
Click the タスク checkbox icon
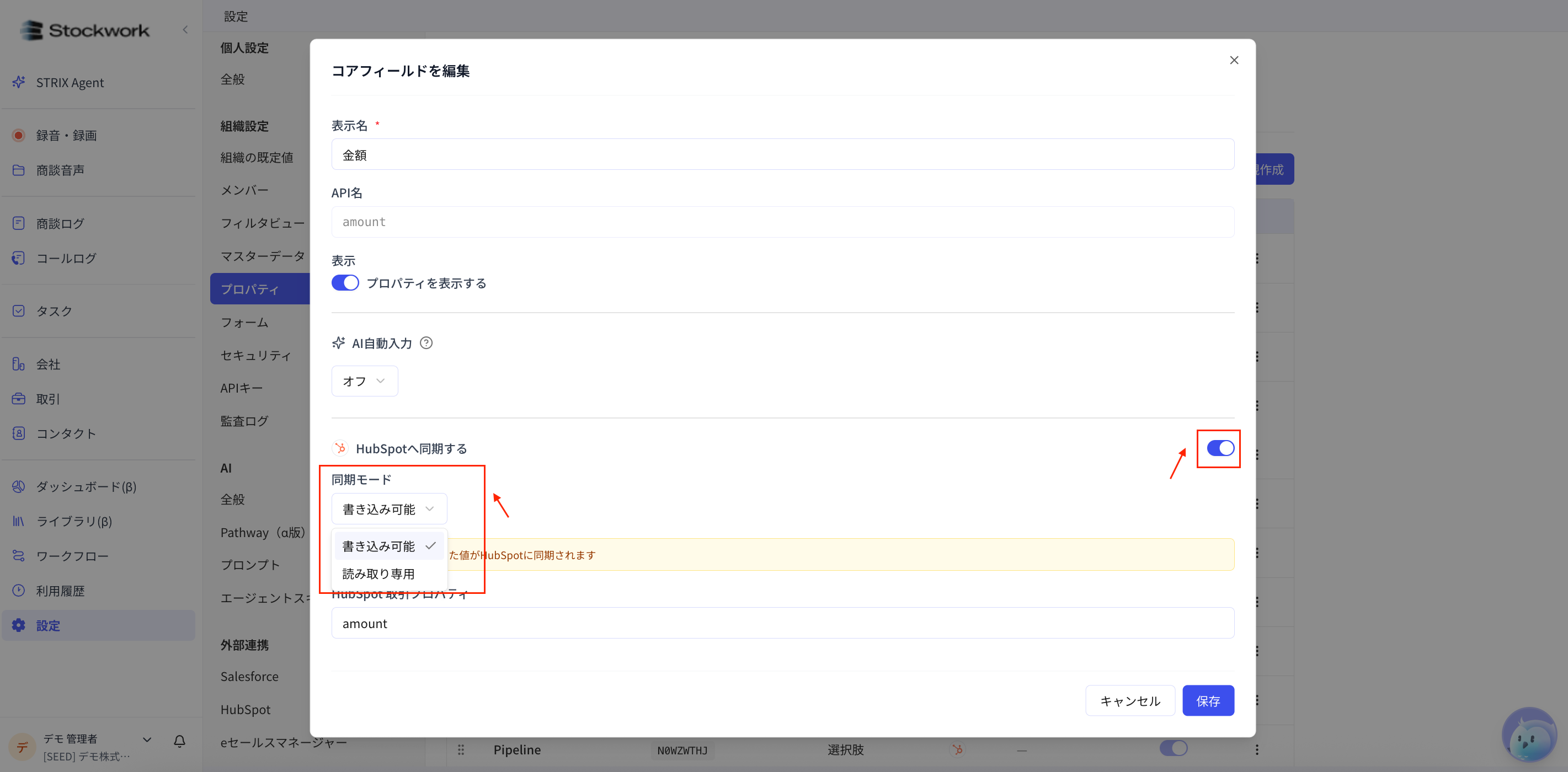click(19, 311)
